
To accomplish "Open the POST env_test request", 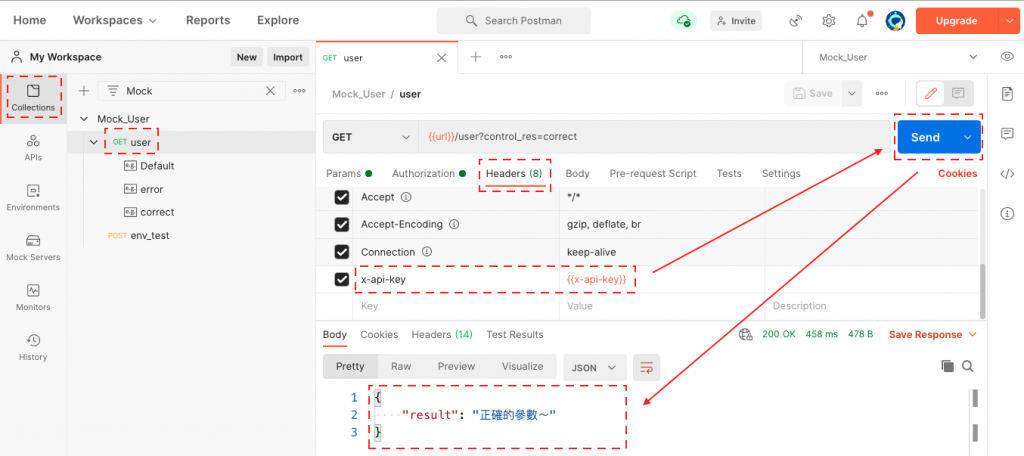I will pyautogui.click(x=138, y=235).
